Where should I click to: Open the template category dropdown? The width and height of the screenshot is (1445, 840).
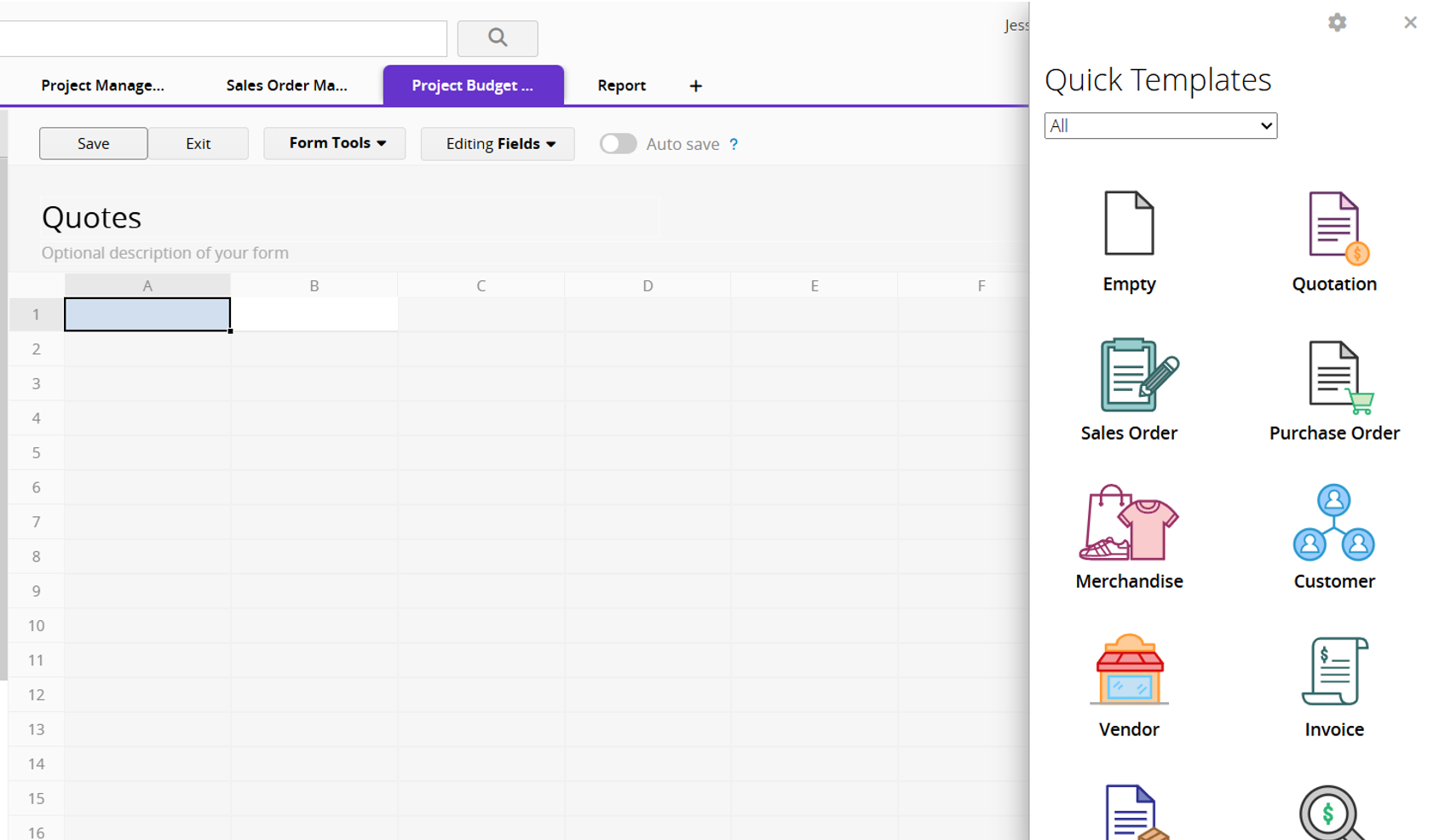pos(1160,126)
